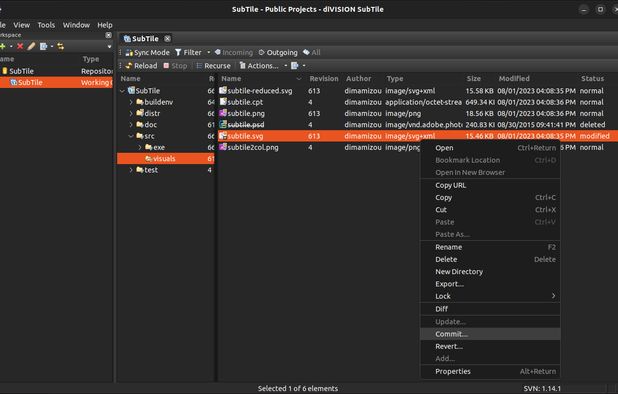Screen dimensions: 618x394
Task: Open the View menu
Action: pos(22,25)
